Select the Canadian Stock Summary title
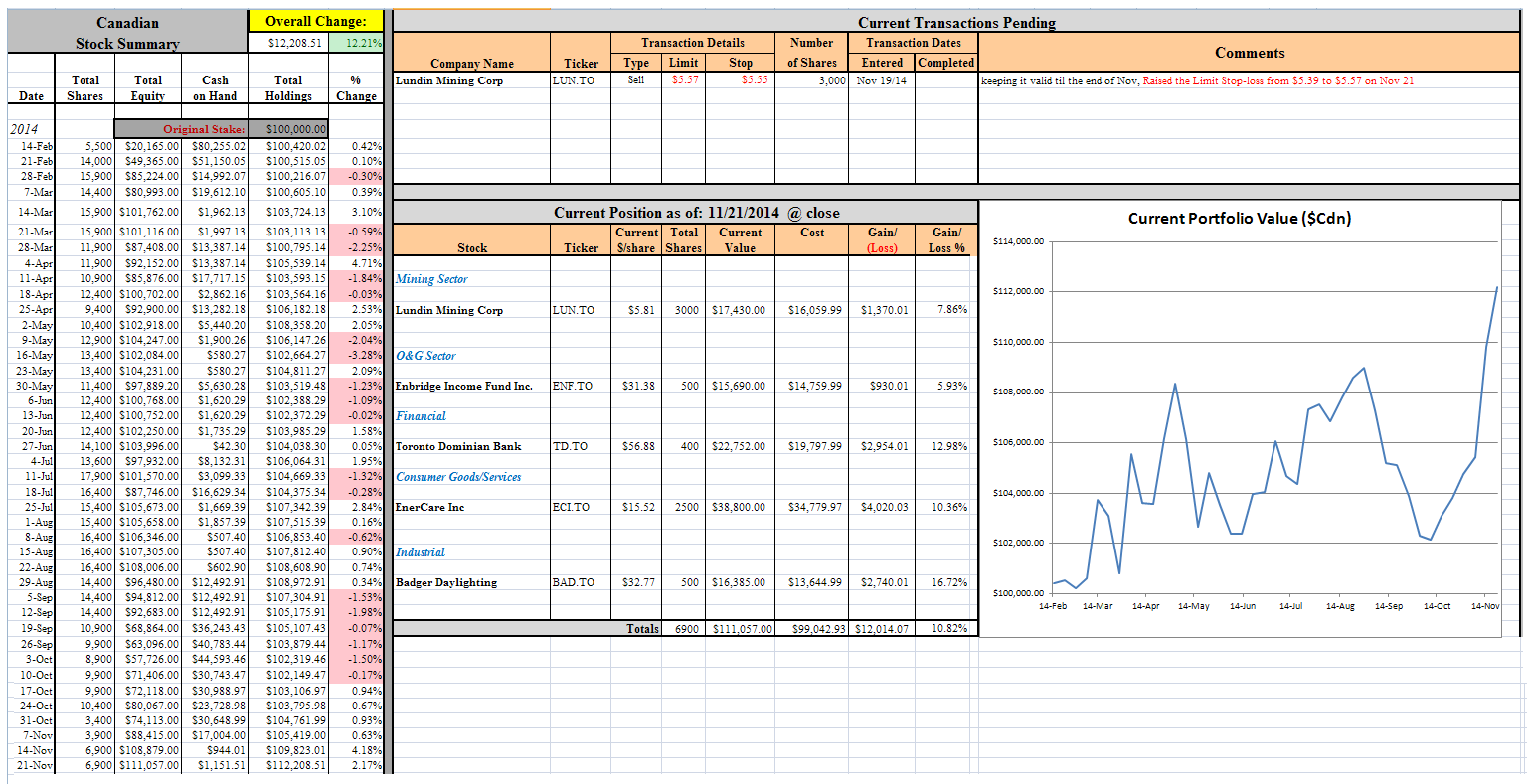1527x784 pixels. click(127, 32)
